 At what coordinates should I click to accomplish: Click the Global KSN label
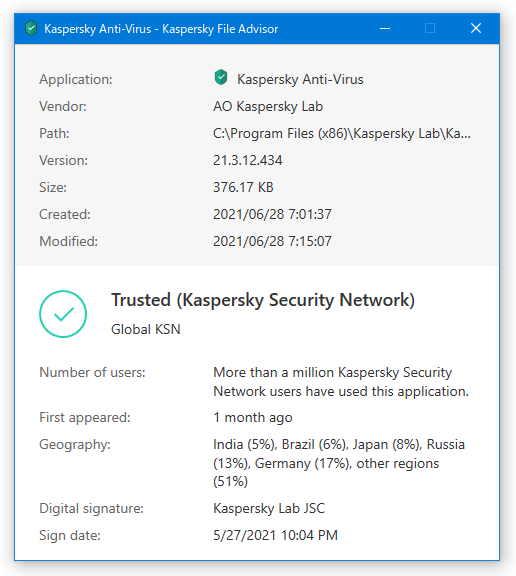point(146,329)
